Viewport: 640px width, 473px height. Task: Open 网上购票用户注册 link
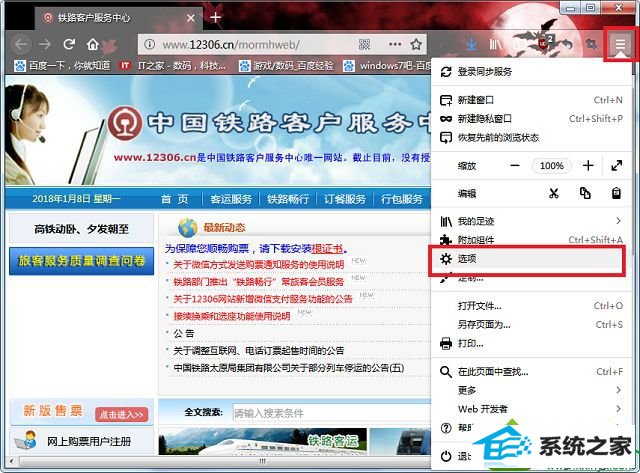coord(89,441)
